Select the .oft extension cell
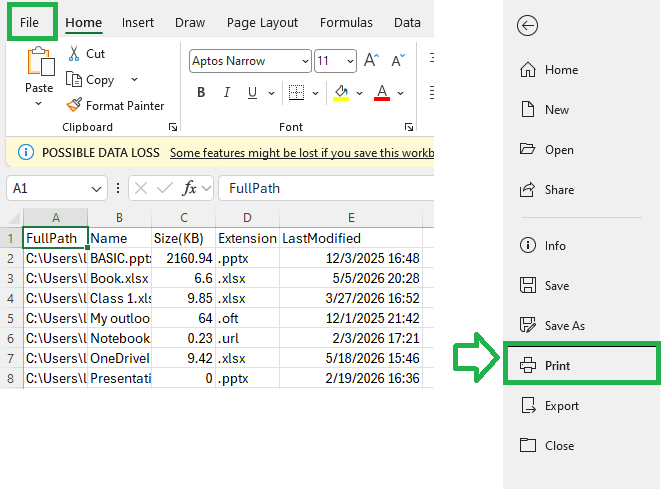 pyautogui.click(x=247, y=318)
